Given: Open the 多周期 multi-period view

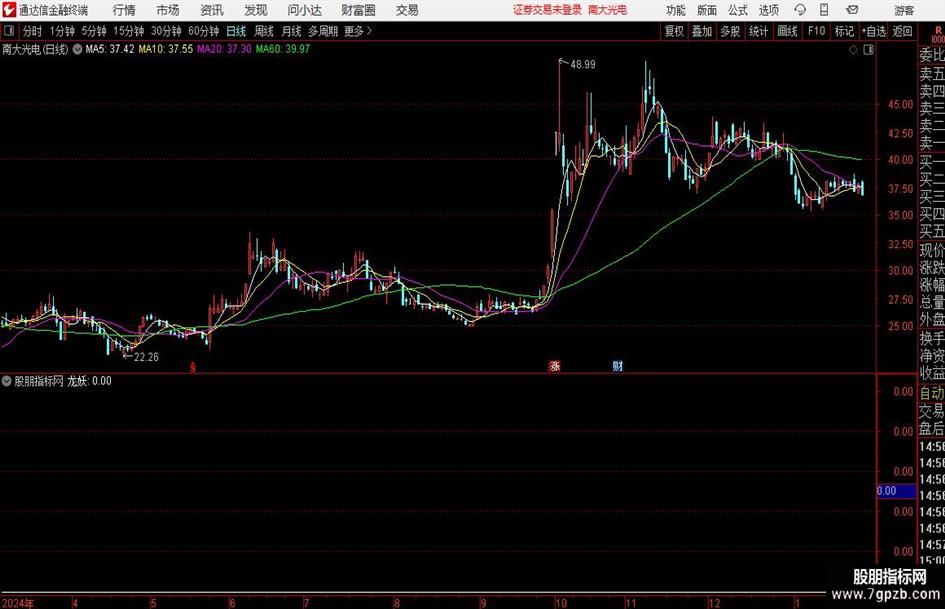Looking at the screenshot, I should pyautogui.click(x=323, y=31).
